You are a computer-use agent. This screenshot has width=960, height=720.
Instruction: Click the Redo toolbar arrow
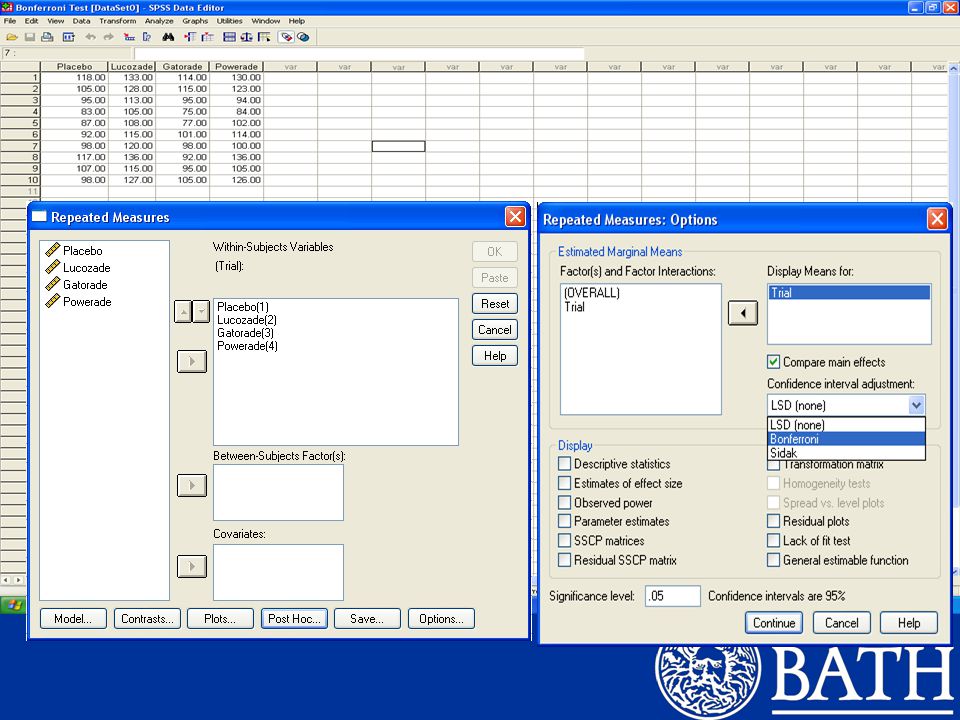pyautogui.click(x=109, y=37)
